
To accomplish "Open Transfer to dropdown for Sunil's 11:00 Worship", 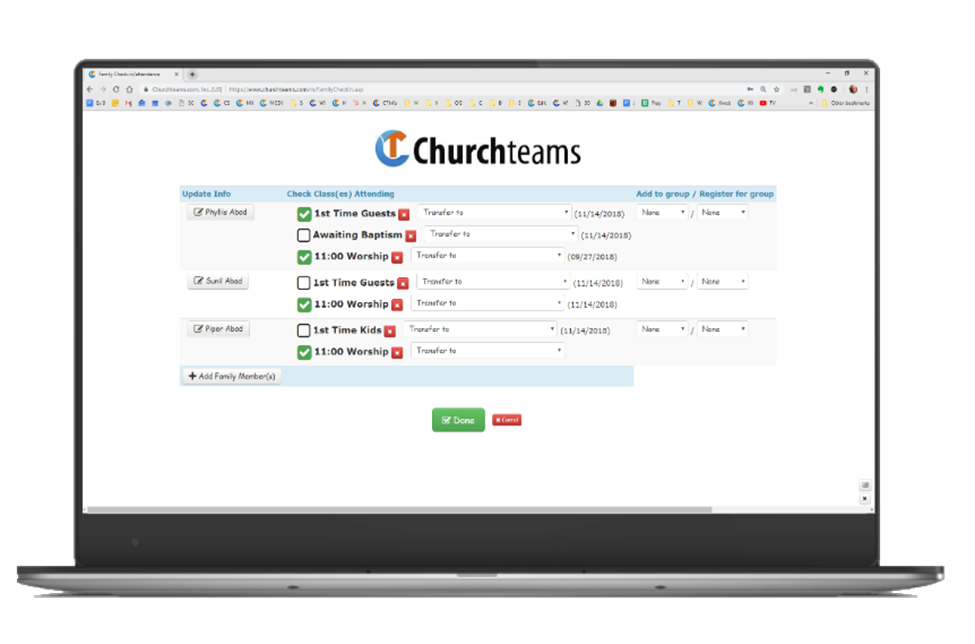I will 488,303.
